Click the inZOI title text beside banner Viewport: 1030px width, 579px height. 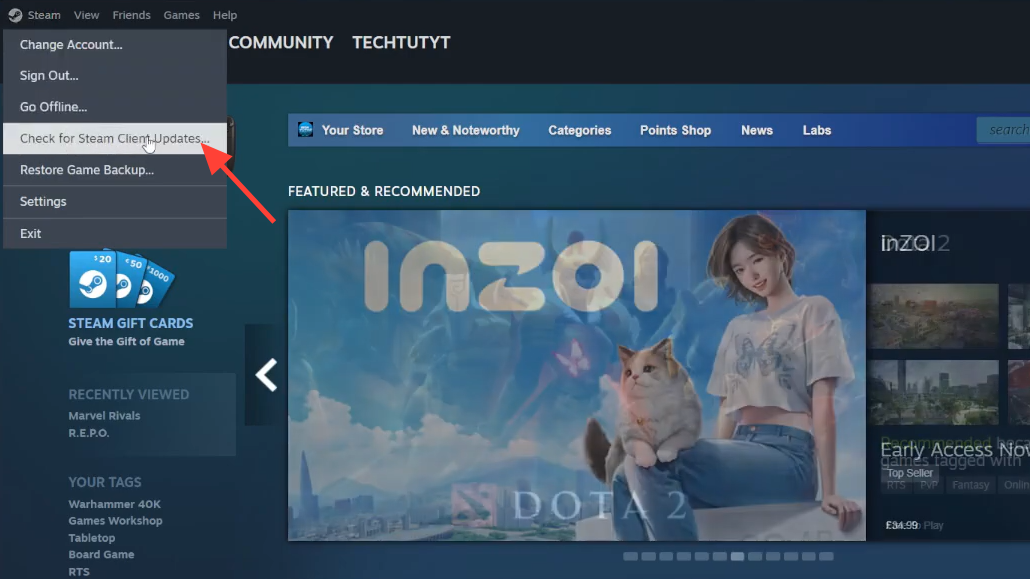[908, 243]
